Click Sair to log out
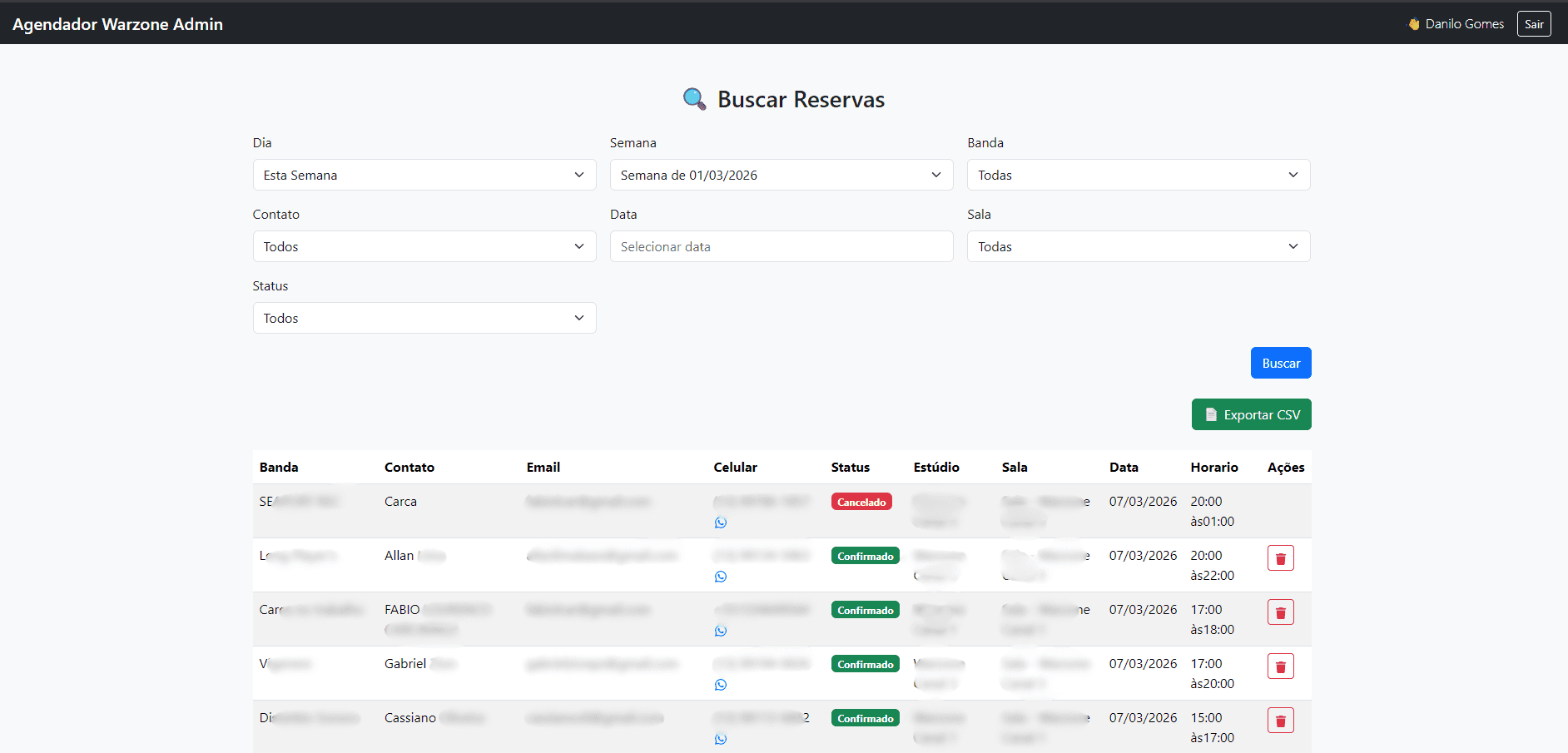The height and width of the screenshot is (753, 1568). click(x=1534, y=23)
